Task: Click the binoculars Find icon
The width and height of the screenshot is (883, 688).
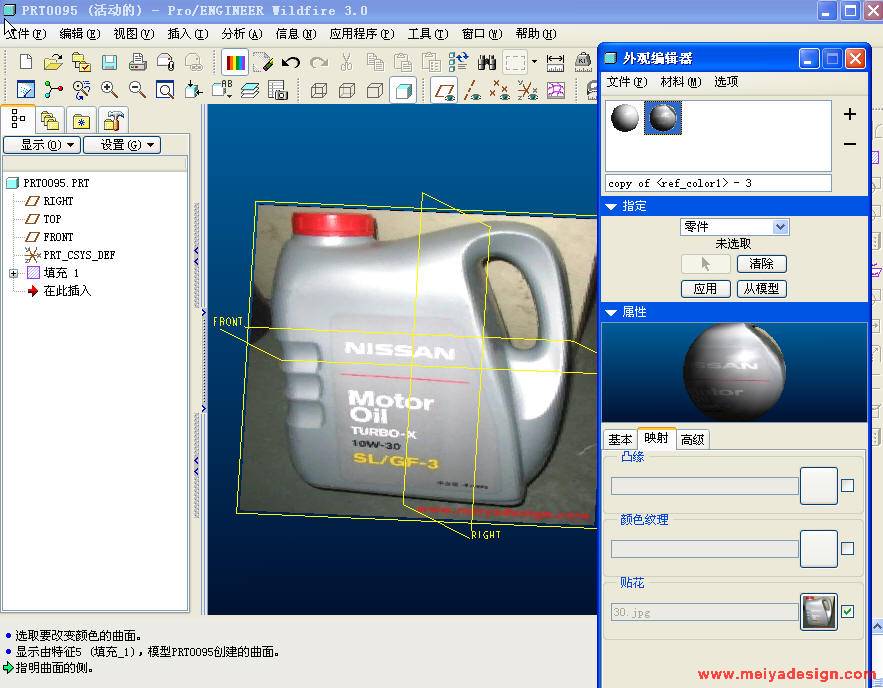Action: point(487,62)
